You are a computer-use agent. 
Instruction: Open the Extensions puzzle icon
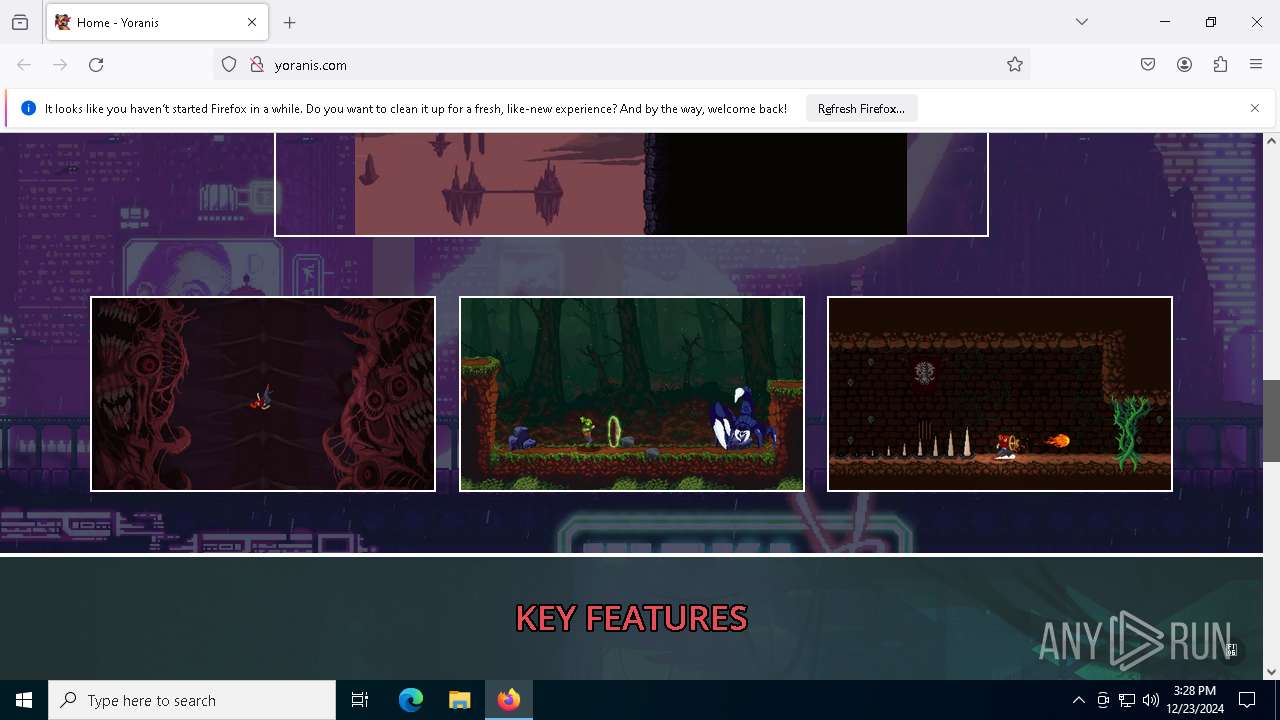click(1220, 65)
